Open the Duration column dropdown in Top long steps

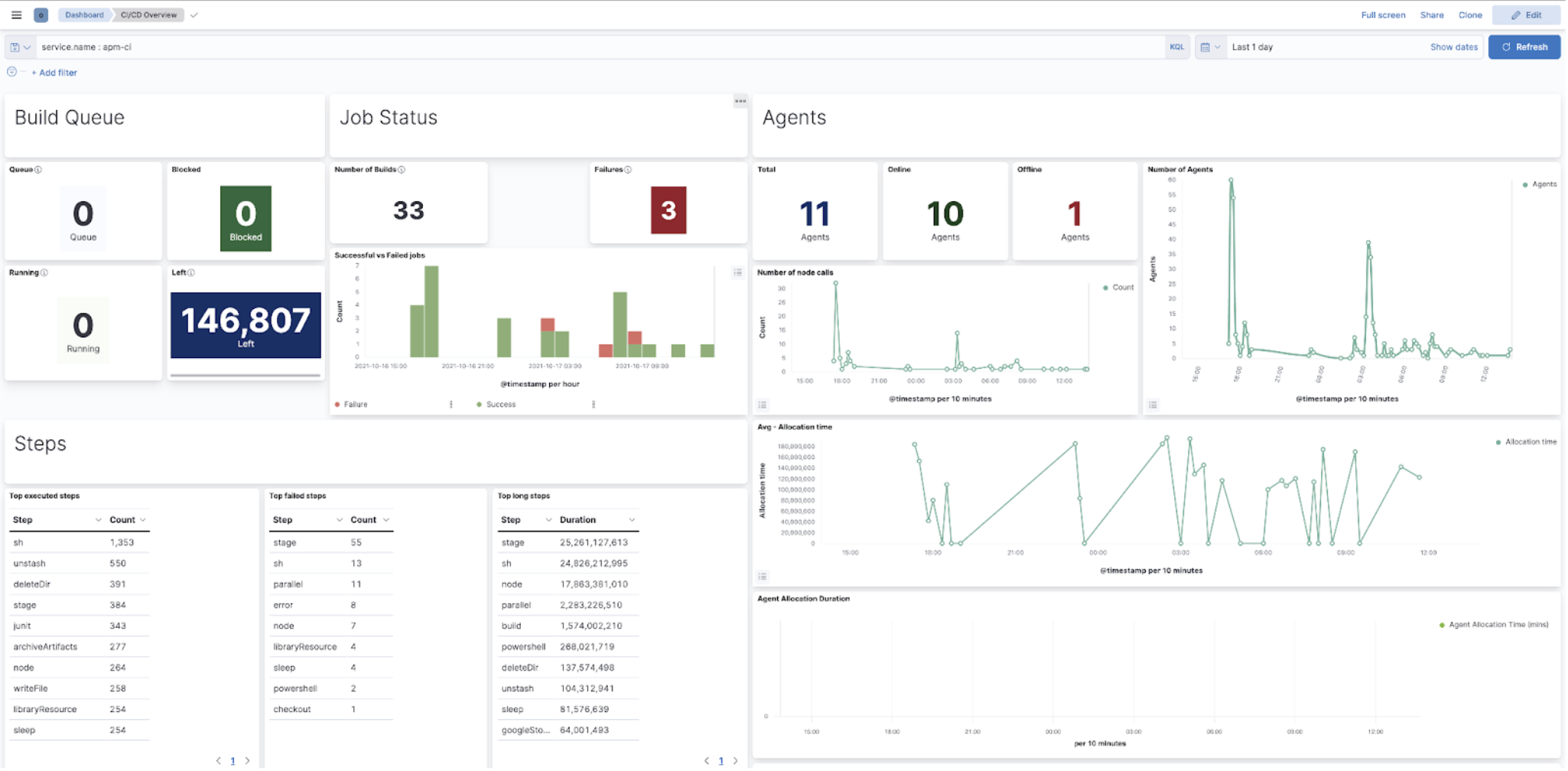(x=633, y=519)
